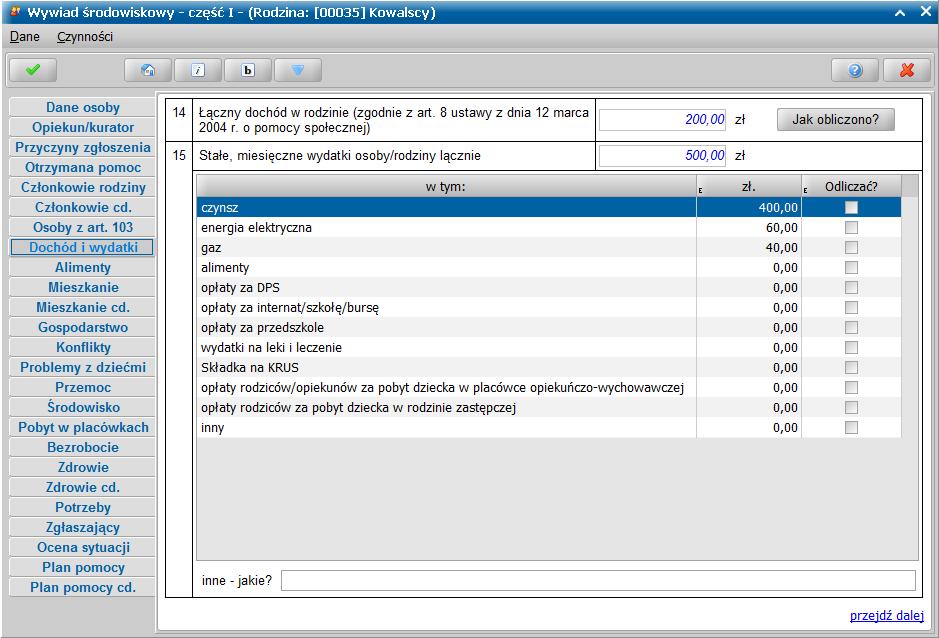This screenshot has height=638, width=939.
Task: Tick the Odliczać checkbox for opłaty za DPS
Action: point(851,288)
